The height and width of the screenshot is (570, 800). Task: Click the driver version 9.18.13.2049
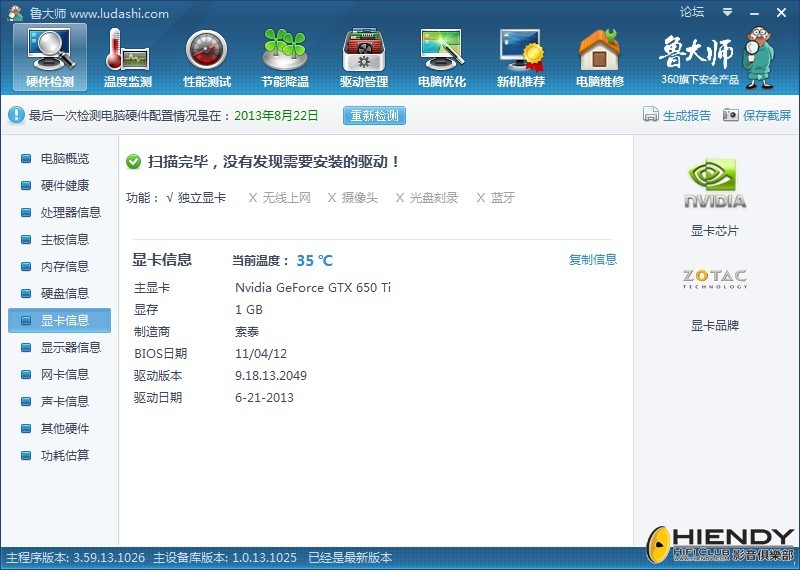coord(271,376)
